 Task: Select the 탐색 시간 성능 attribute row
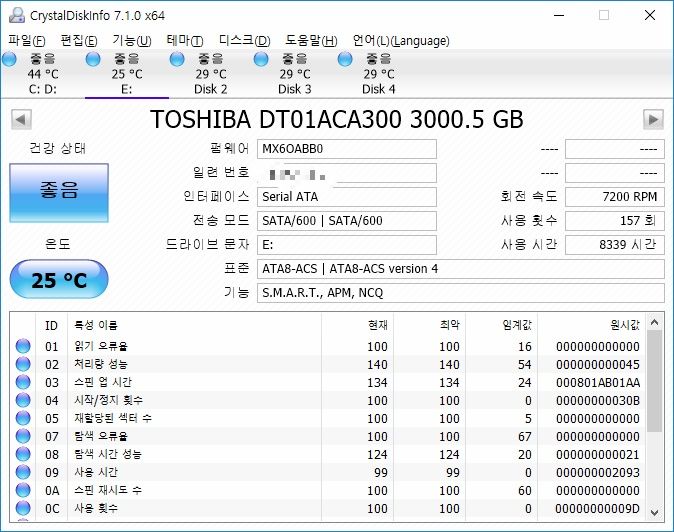point(328,455)
